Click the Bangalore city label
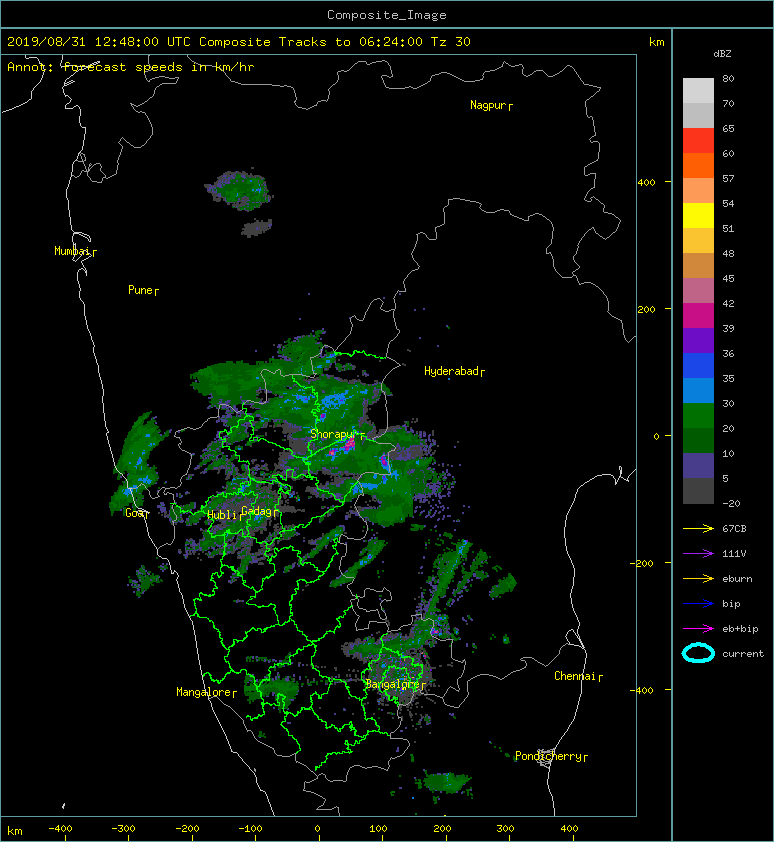The image size is (774, 842). tap(392, 684)
